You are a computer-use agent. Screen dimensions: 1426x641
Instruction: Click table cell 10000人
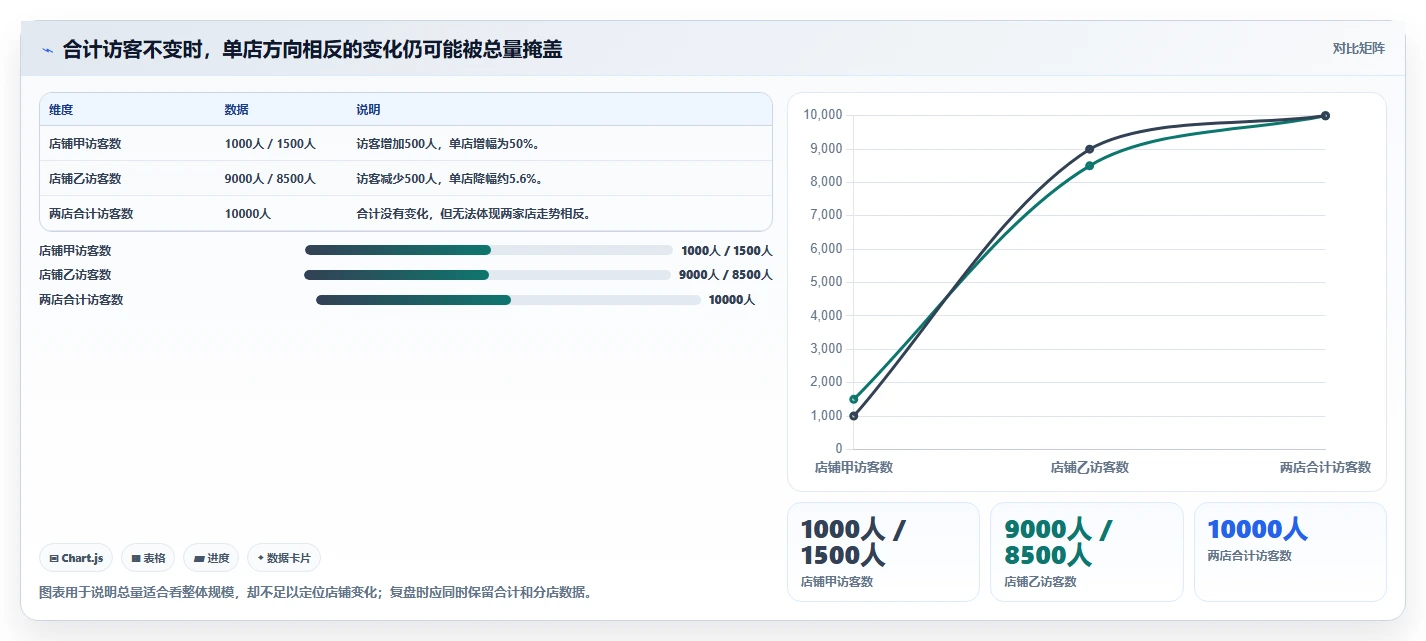(248, 214)
